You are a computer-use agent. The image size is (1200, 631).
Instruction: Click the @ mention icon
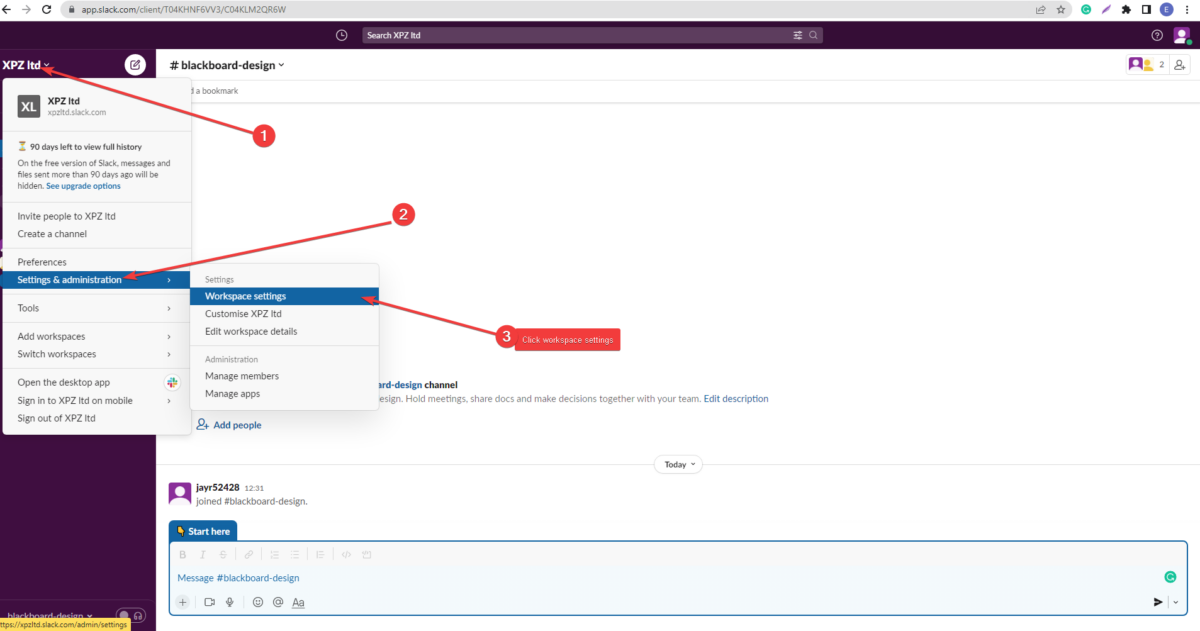coord(277,602)
